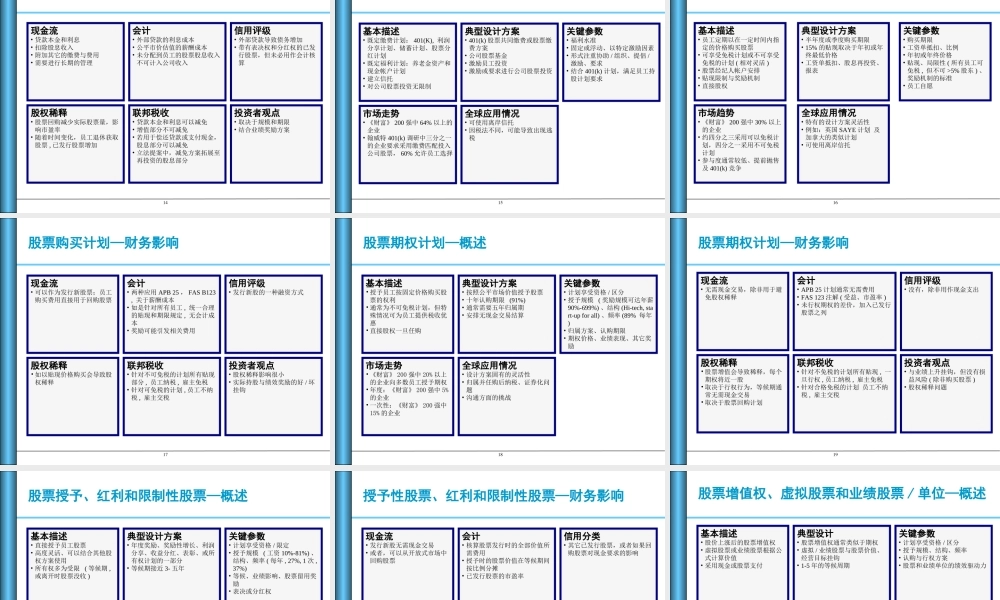Click "关键参数" box mentioning 购买期限
This screenshot has width=1000, height=600.
point(945,62)
